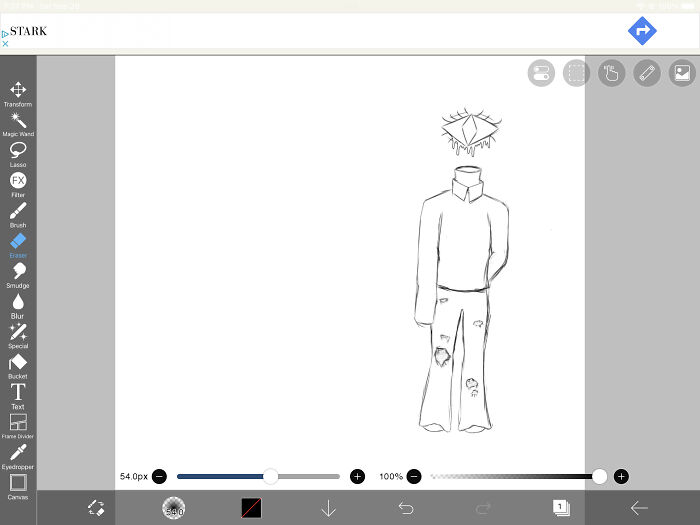Open the material image icon
Image resolution: width=700 pixels, height=525 pixels.
(682, 73)
